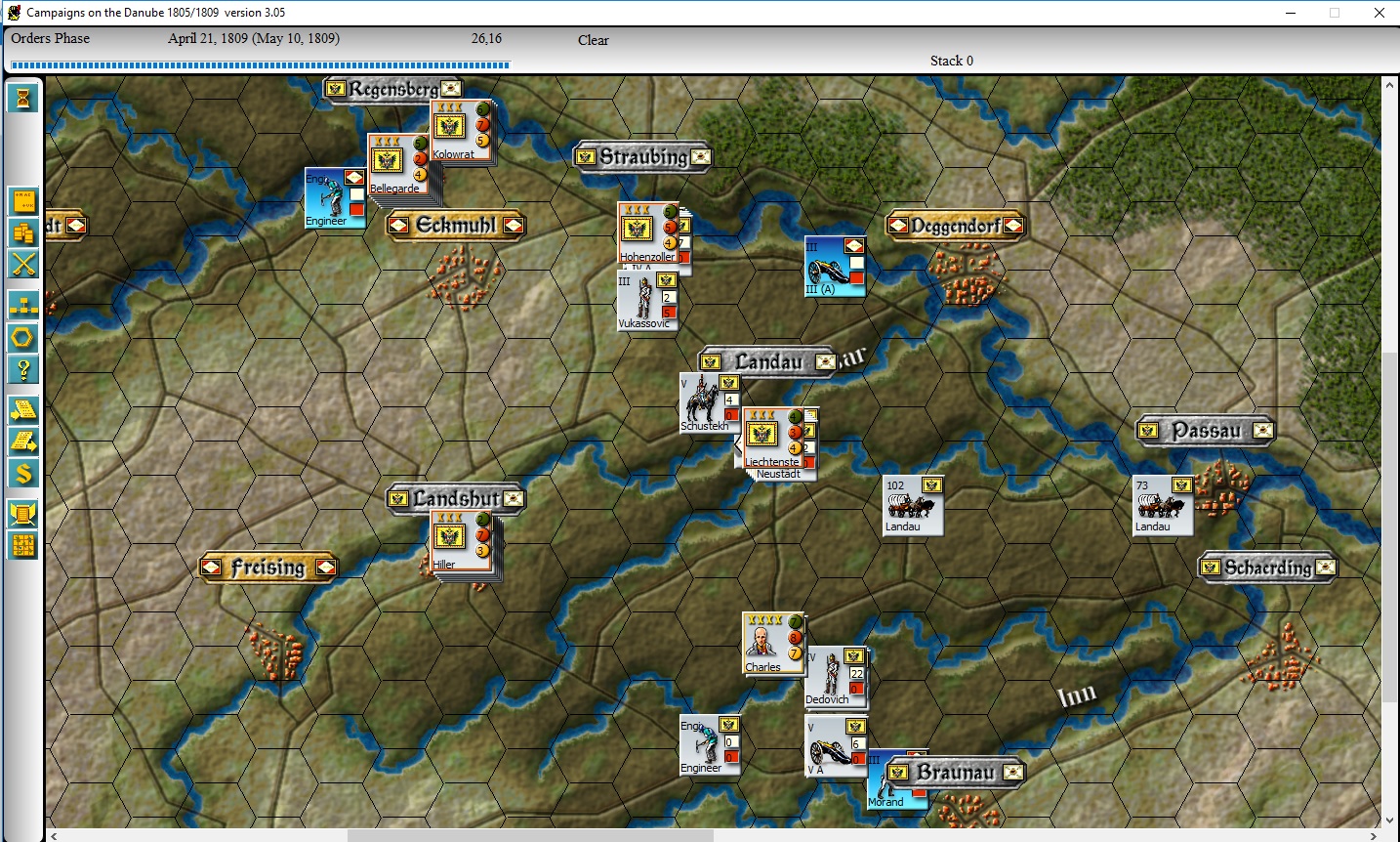Screen dimensions: 1400x842
Task: Click the Passau city label
Action: [1206, 431]
